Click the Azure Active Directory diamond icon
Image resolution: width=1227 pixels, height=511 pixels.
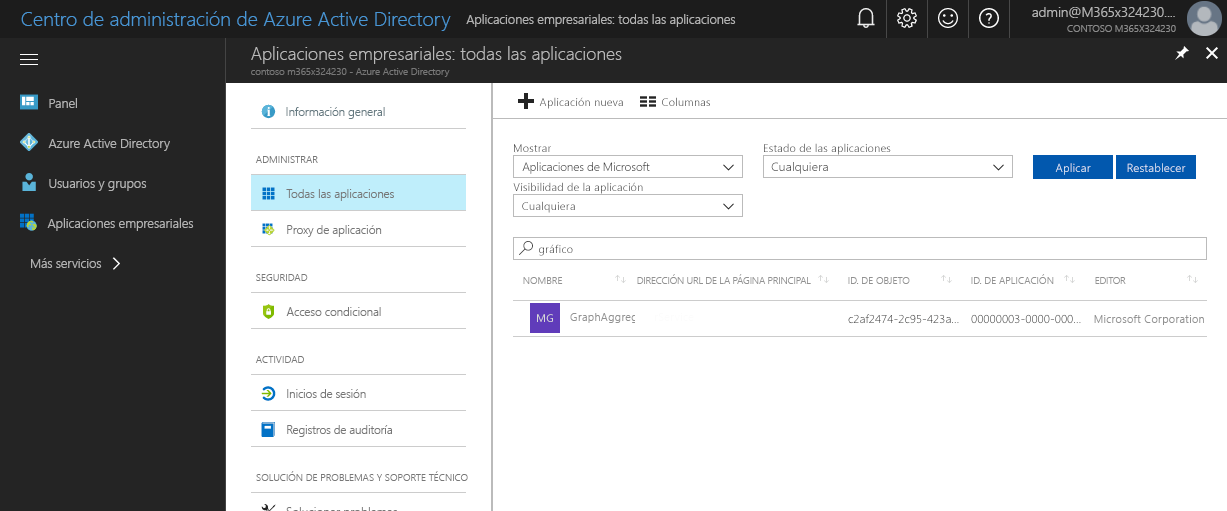[x=29, y=143]
